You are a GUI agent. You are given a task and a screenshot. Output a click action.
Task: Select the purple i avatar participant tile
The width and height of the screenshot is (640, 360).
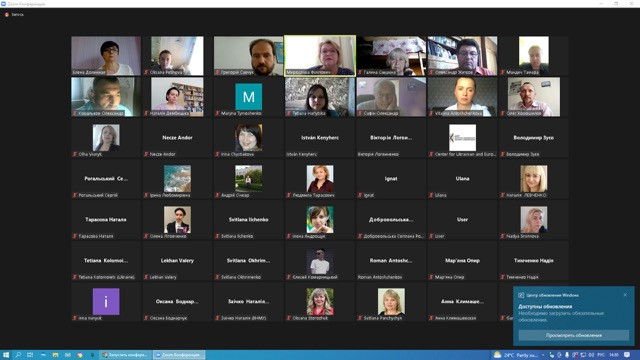(x=106, y=302)
